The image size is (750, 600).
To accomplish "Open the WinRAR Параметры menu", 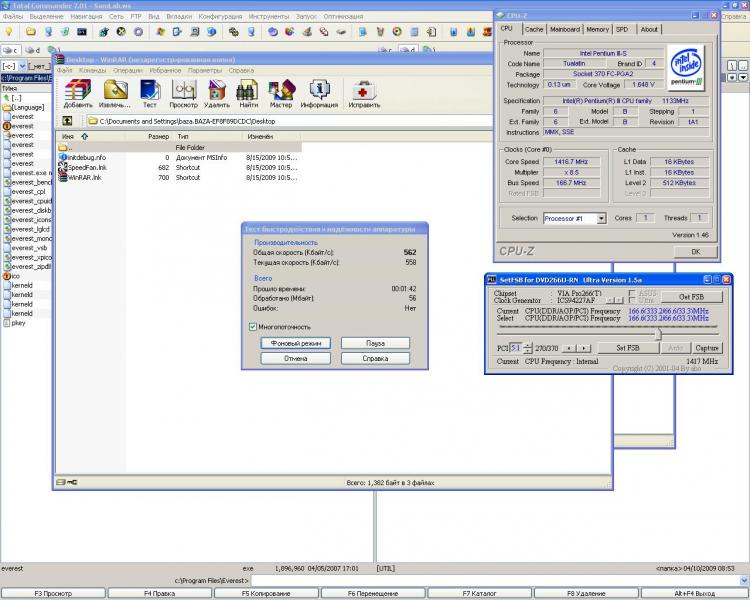I will [205, 70].
